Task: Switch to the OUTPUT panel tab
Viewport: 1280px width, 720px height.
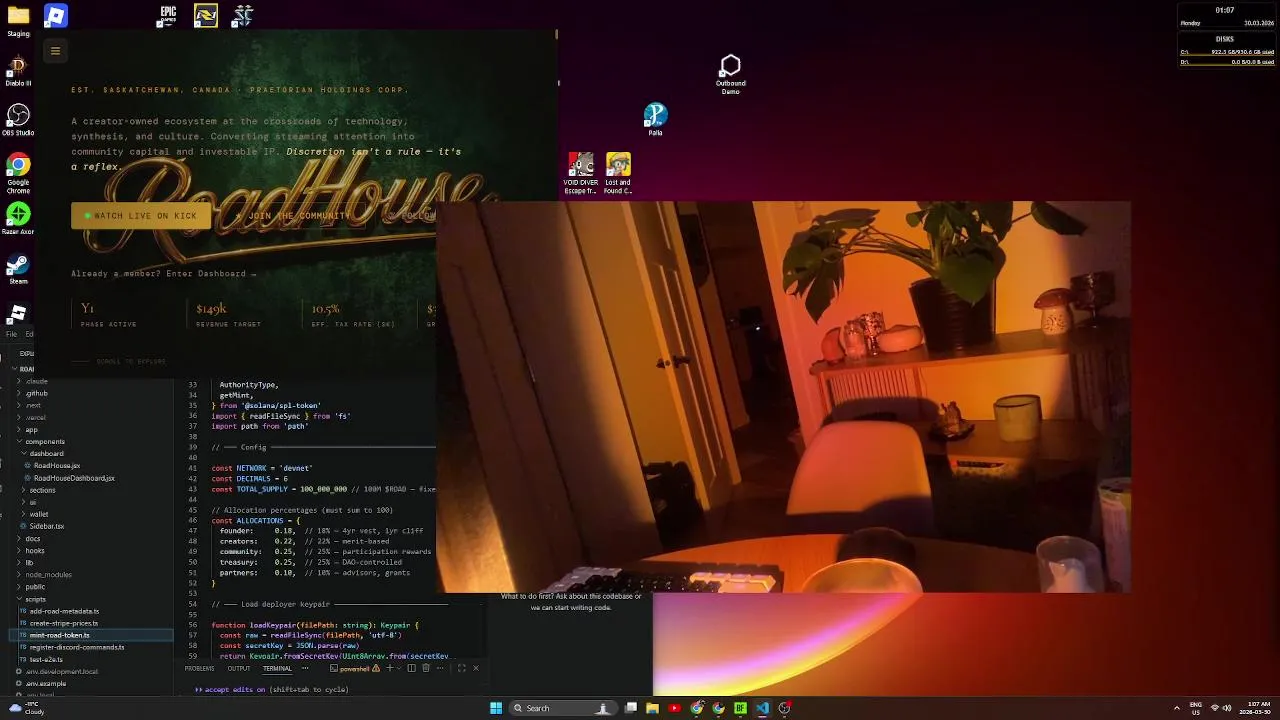Action: click(x=239, y=668)
